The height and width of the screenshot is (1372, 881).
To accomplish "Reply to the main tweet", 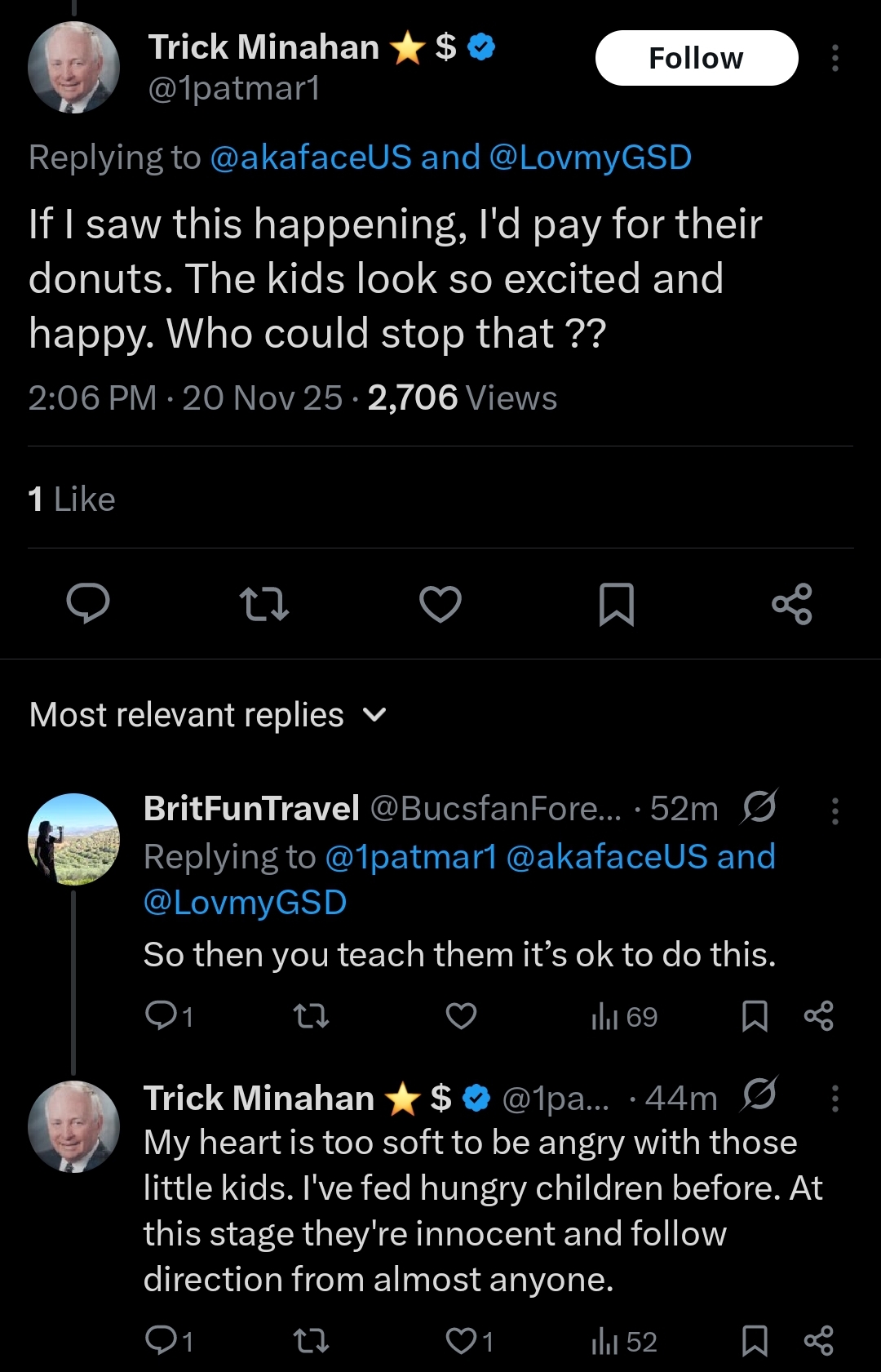I will point(88,604).
